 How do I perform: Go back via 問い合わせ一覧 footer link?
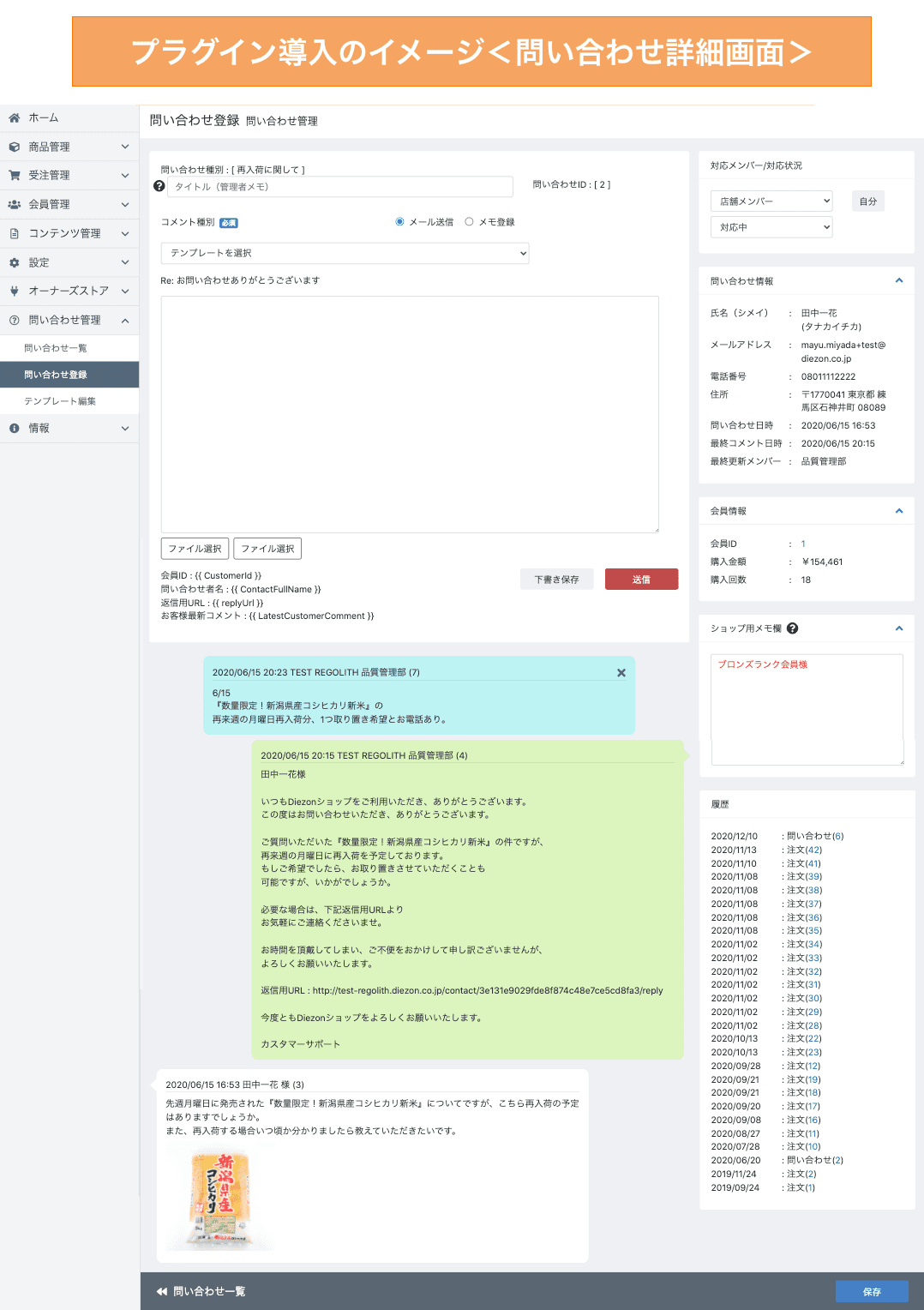201,1291
